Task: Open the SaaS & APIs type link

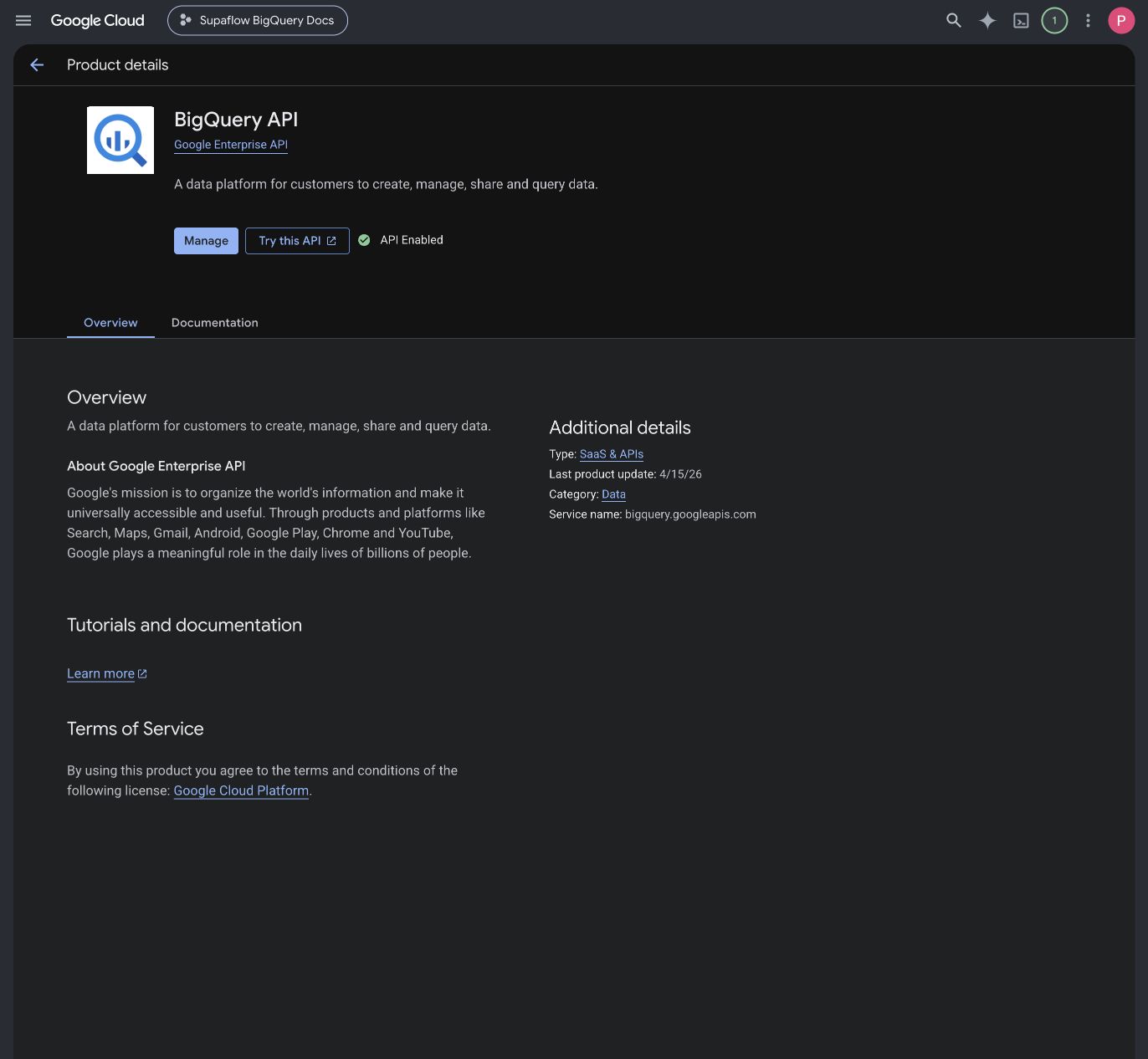Action: [x=612, y=453]
